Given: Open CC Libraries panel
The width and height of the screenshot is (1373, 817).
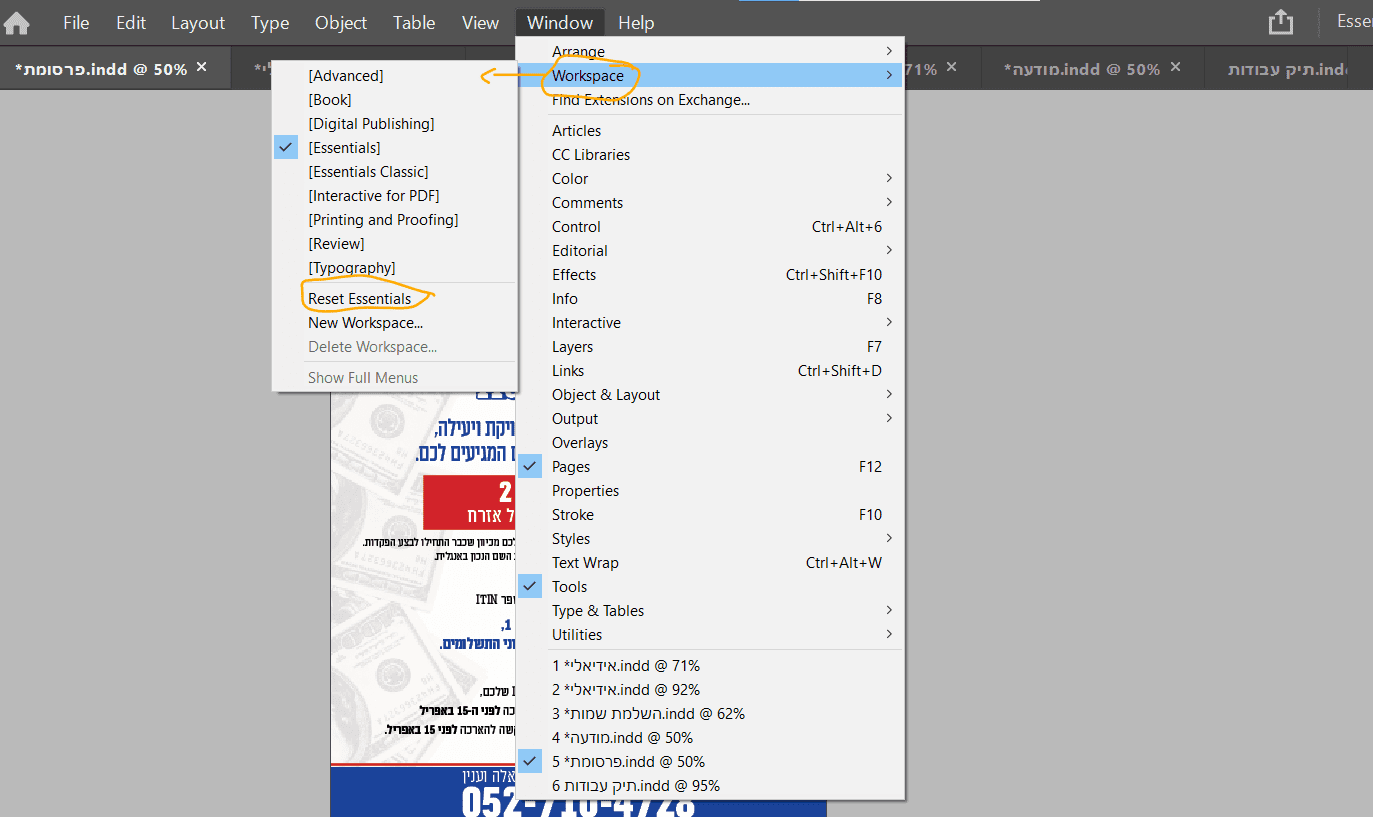Looking at the screenshot, I should click(710, 155).
